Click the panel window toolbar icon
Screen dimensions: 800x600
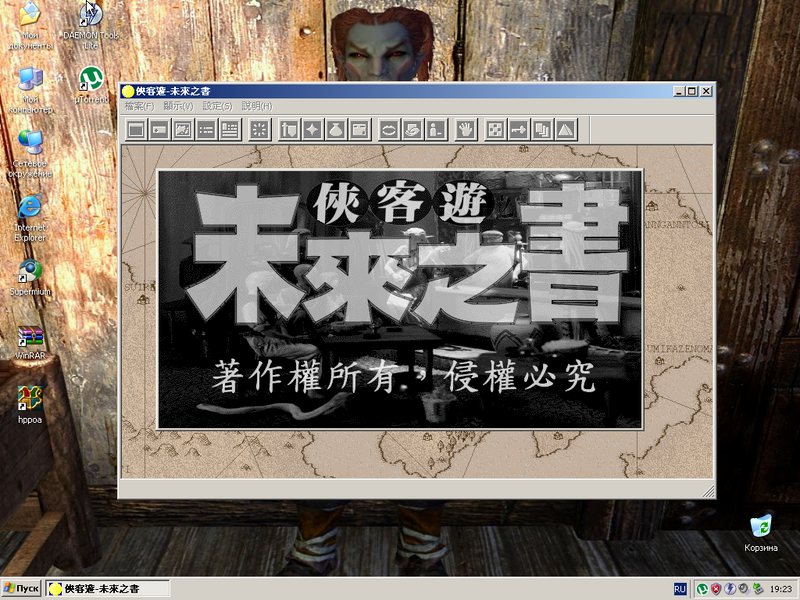point(360,130)
